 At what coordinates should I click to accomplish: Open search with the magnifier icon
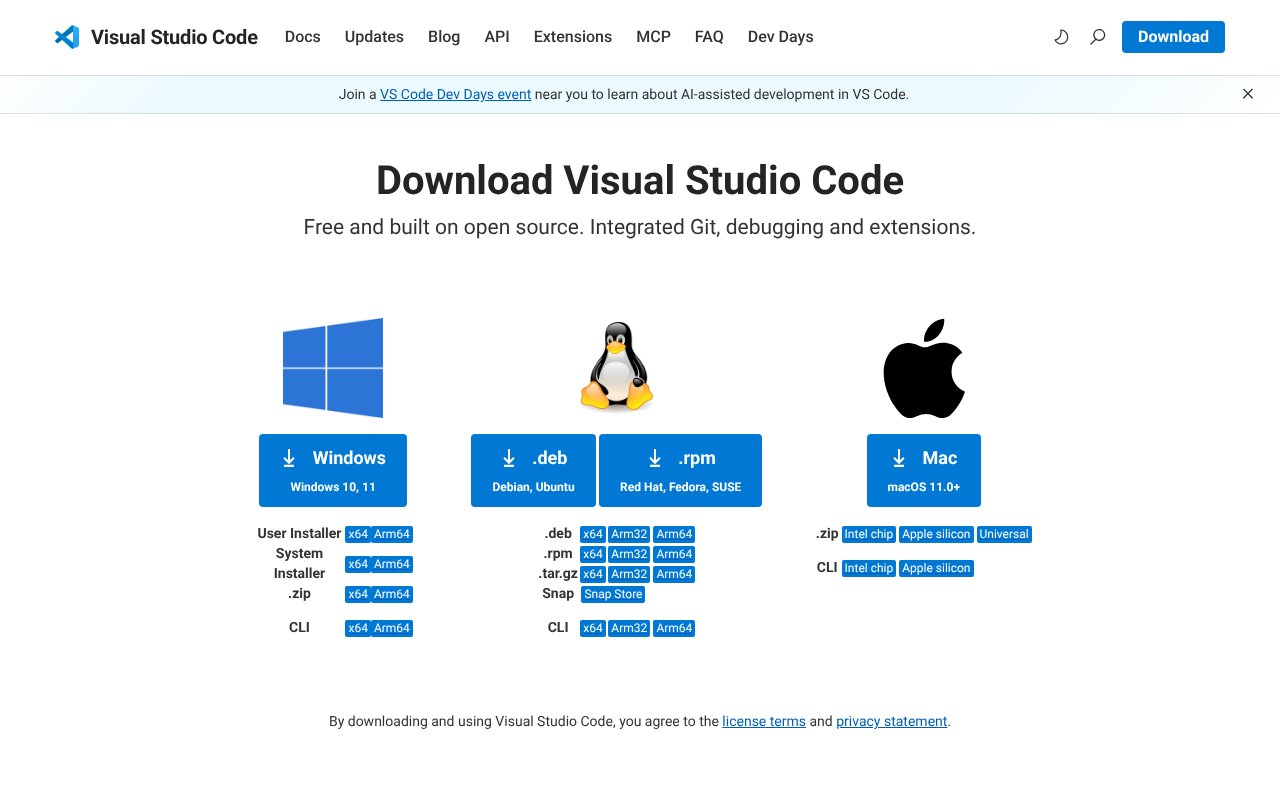1097,37
